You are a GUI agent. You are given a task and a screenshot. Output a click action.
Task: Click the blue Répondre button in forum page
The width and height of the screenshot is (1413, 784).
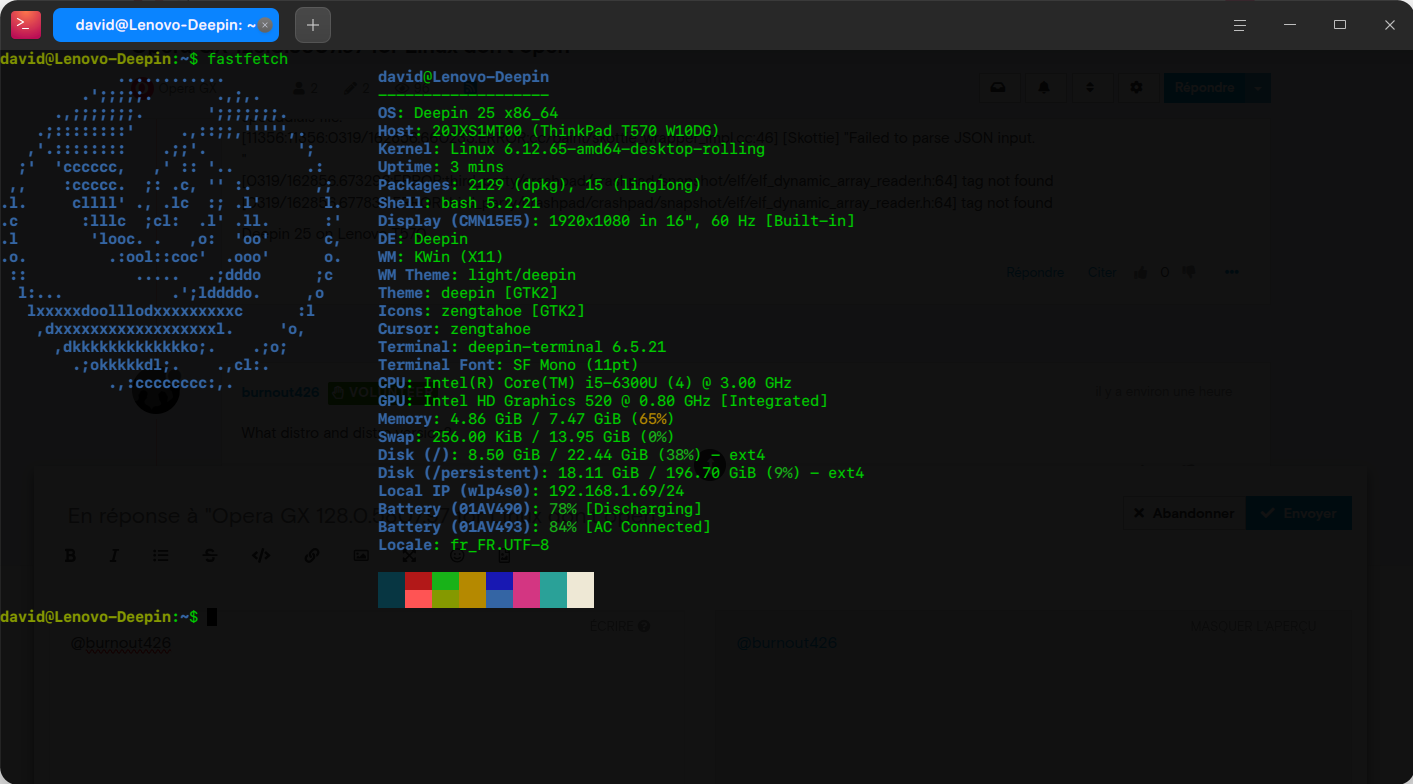tap(1205, 88)
